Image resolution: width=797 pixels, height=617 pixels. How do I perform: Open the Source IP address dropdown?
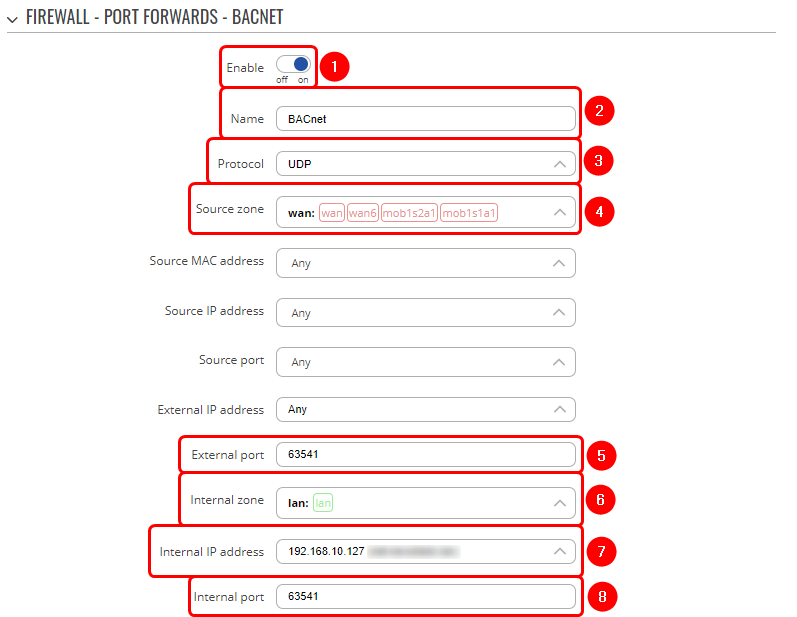[x=425, y=313]
